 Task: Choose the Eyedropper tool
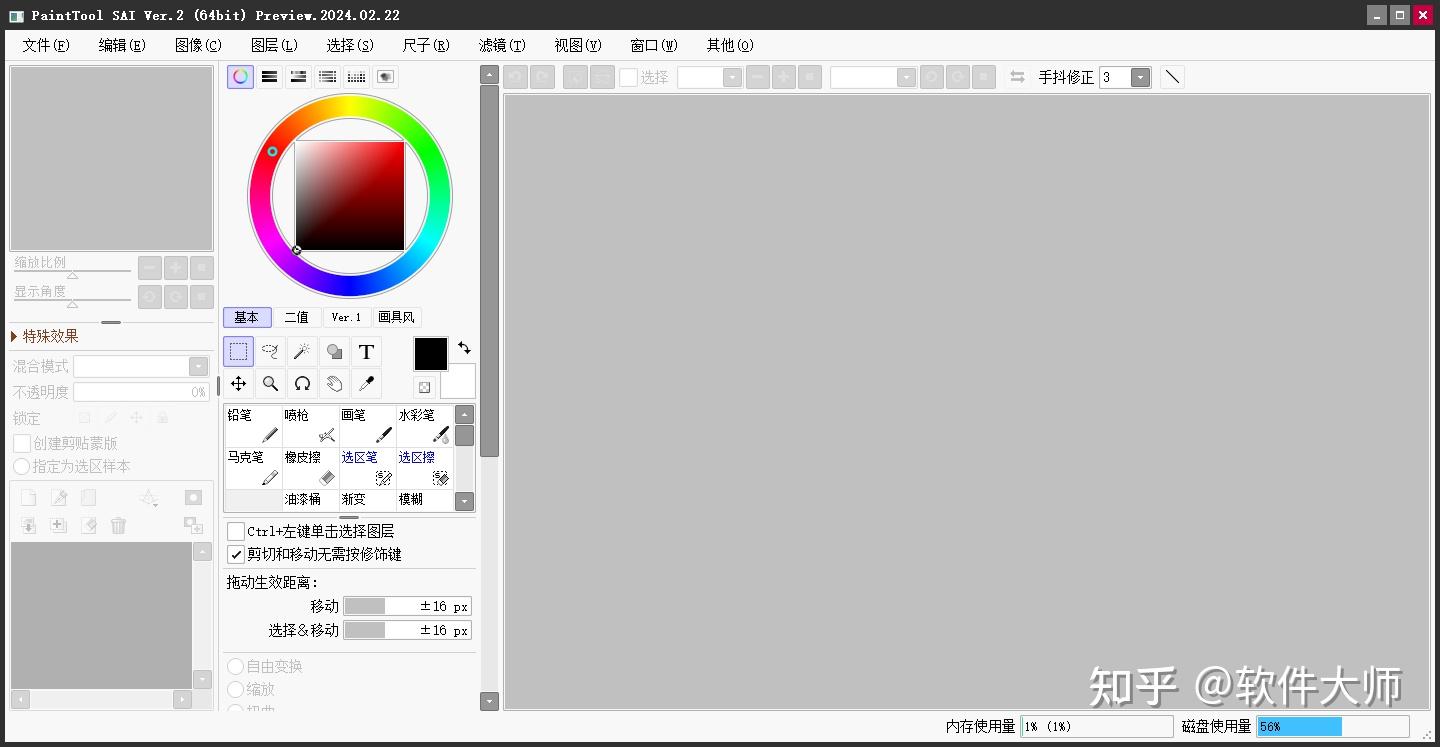click(x=366, y=383)
